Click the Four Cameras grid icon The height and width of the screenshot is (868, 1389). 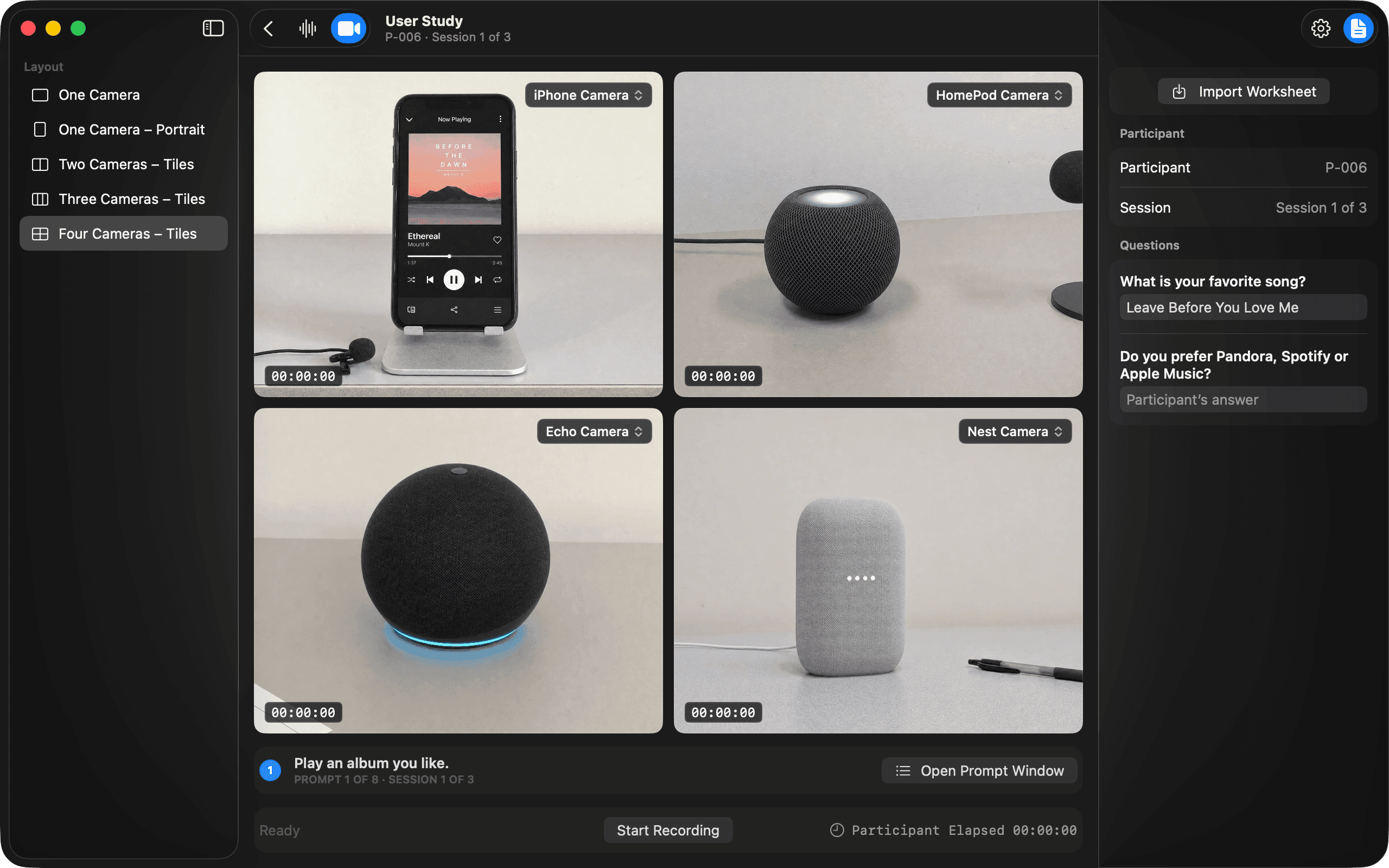click(x=40, y=234)
